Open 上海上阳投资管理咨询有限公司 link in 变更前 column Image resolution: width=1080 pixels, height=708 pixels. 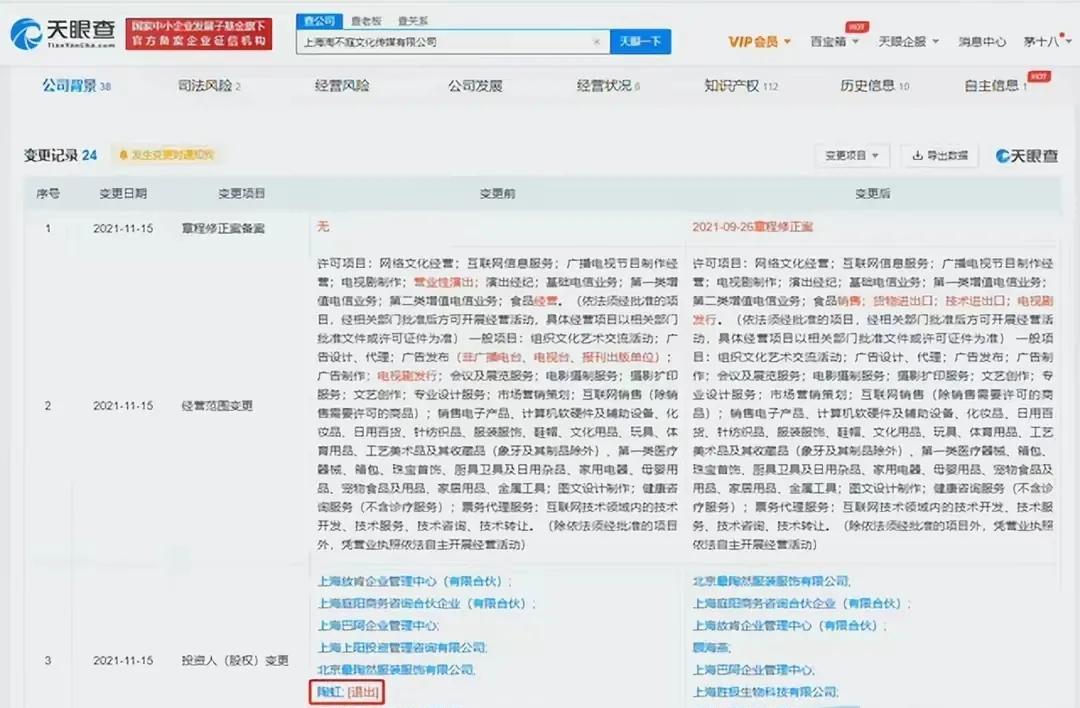click(402, 647)
